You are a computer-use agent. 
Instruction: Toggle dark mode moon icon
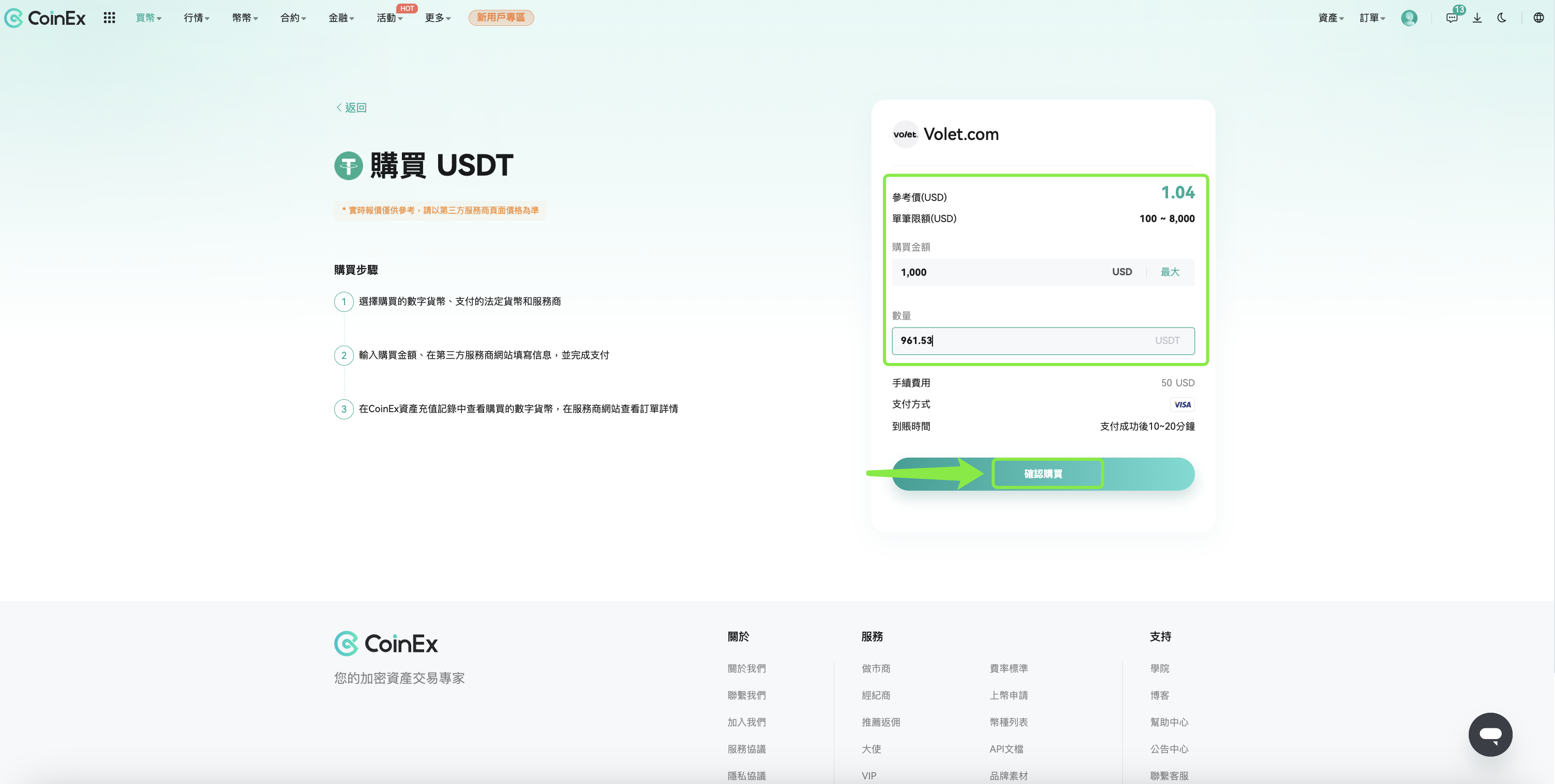pyautogui.click(x=1502, y=18)
